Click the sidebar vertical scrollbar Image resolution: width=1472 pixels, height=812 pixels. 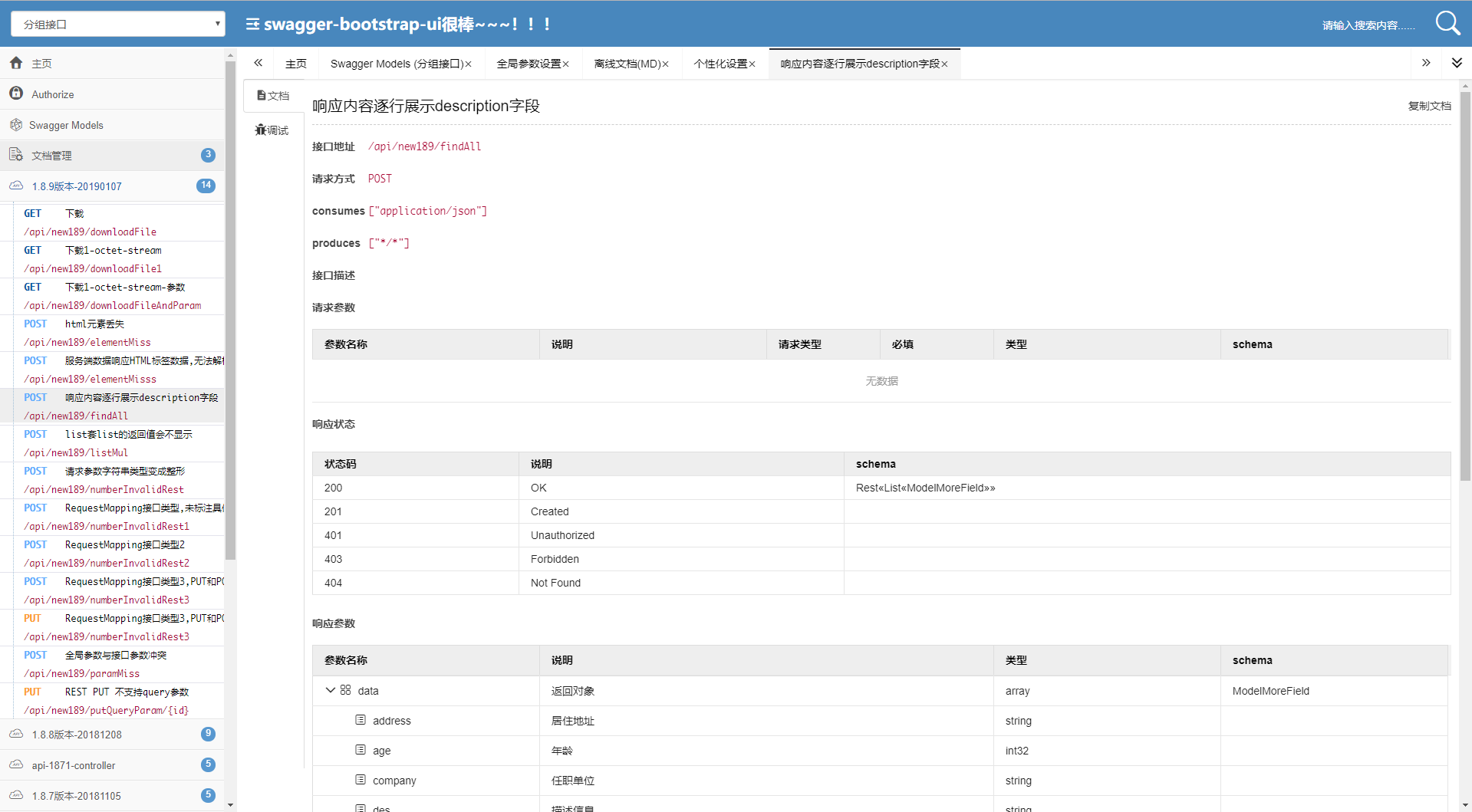(230, 311)
